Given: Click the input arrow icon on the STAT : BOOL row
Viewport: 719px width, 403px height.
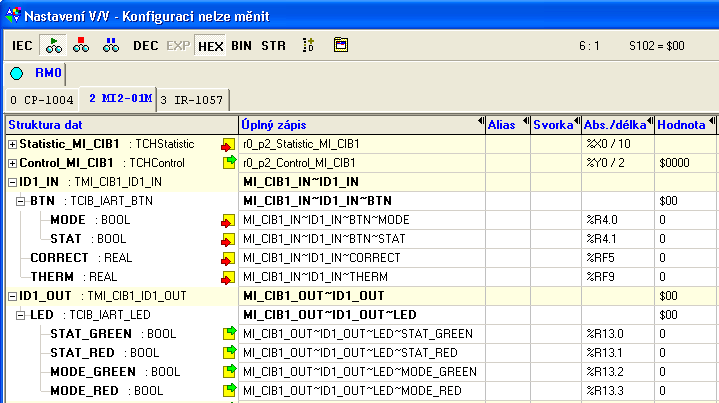Looking at the screenshot, I should pos(228,239).
